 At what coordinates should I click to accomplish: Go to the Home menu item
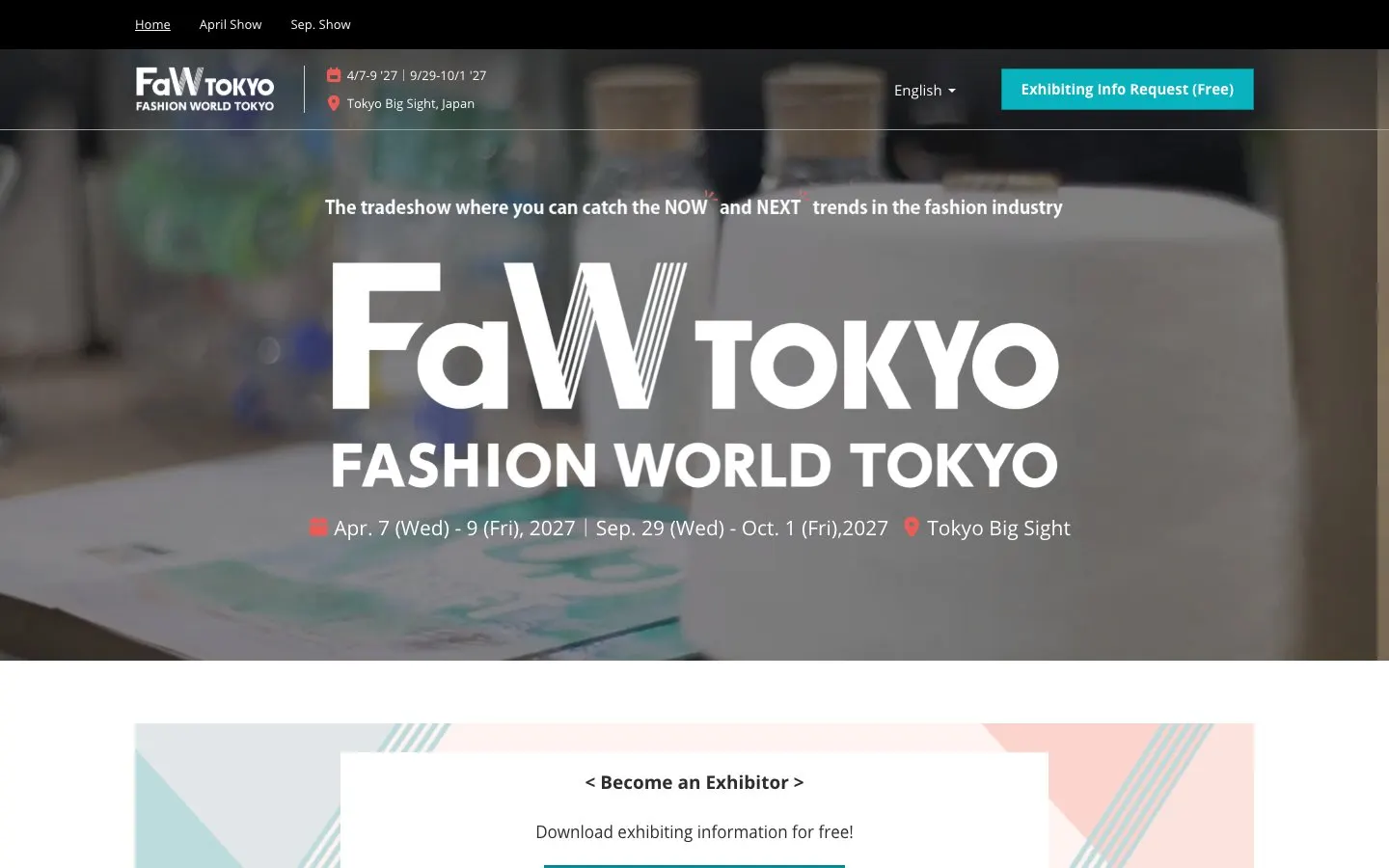tap(152, 24)
